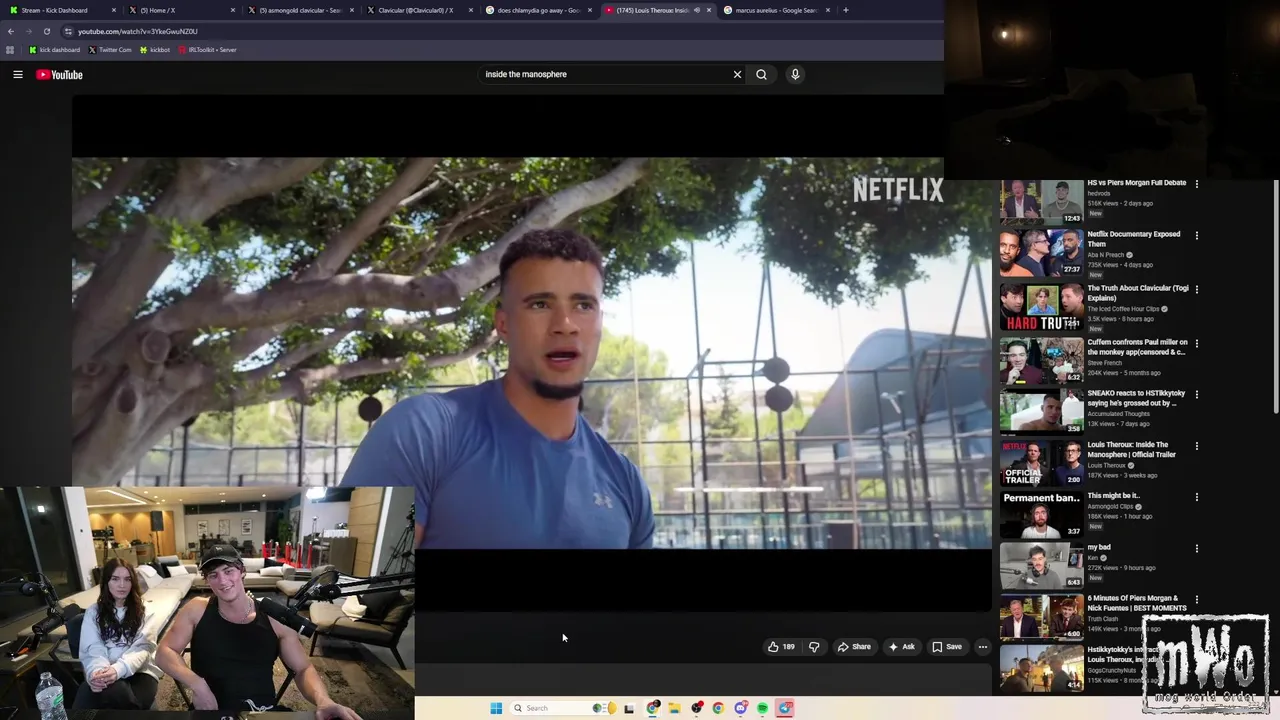This screenshot has height=720, width=1280.
Task: Mute the Louis Theroux tab audio icon
Action: pos(697,10)
